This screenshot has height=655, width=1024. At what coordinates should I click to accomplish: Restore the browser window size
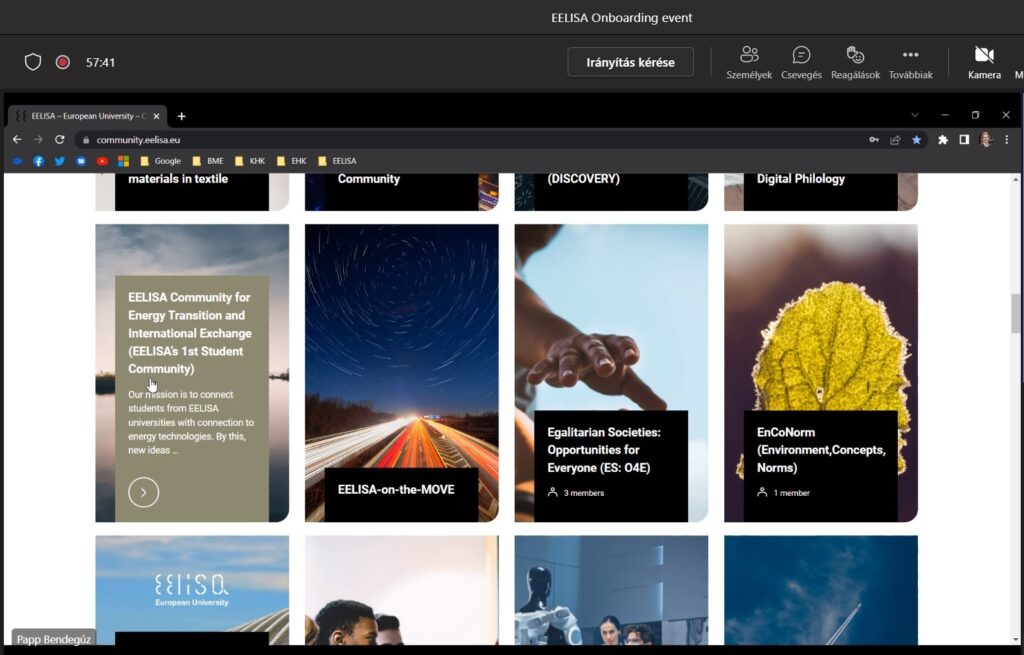975,115
